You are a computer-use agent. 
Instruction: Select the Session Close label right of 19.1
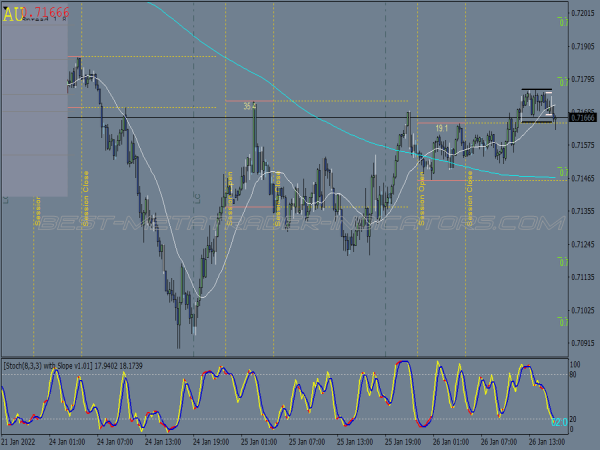coord(470,199)
